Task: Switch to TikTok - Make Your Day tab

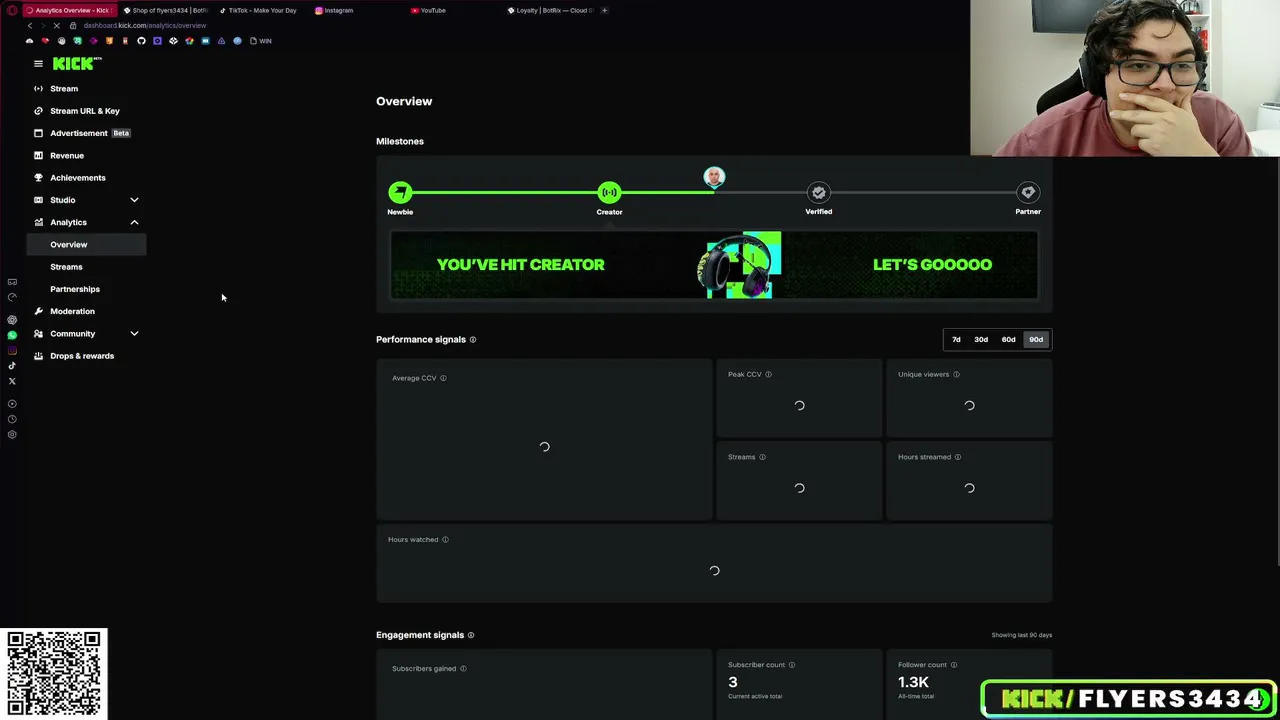Action: click(262, 10)
